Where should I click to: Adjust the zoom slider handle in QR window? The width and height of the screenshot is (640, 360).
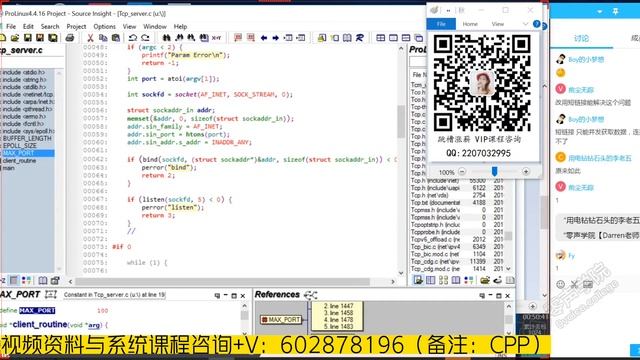click(x=494, y=171)
